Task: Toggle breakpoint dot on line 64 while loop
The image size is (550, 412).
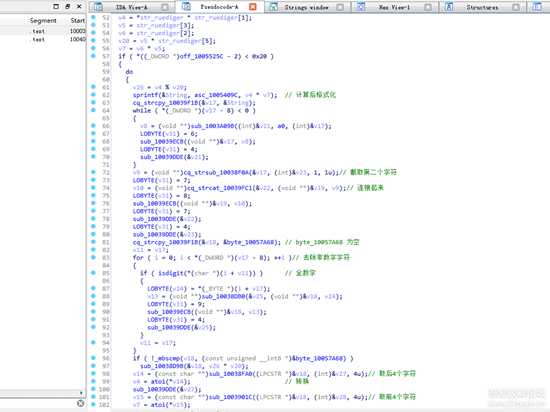Action: tap(93, 110)
